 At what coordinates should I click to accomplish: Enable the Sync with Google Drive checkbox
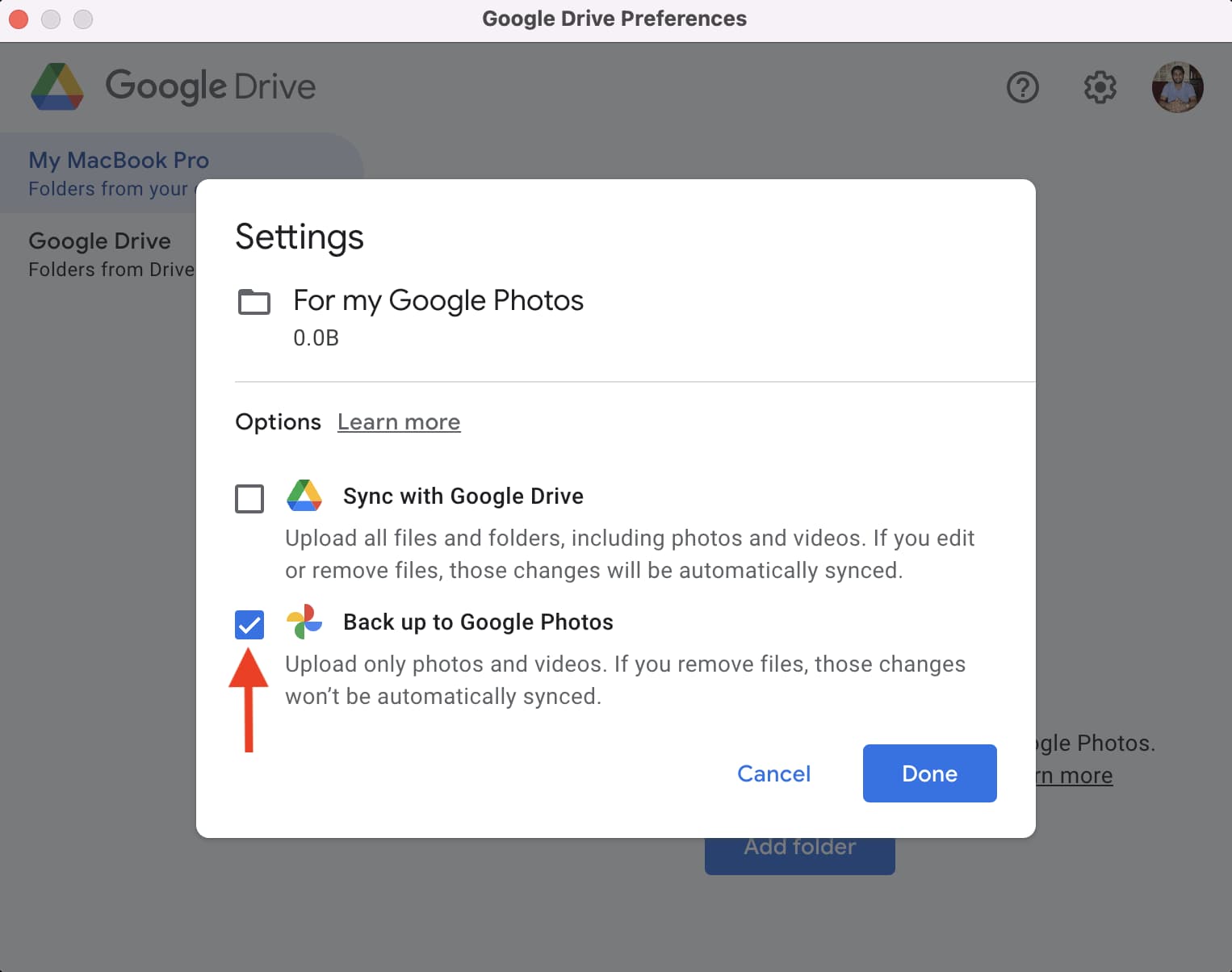pyautogui.click(x=249, y=499)
